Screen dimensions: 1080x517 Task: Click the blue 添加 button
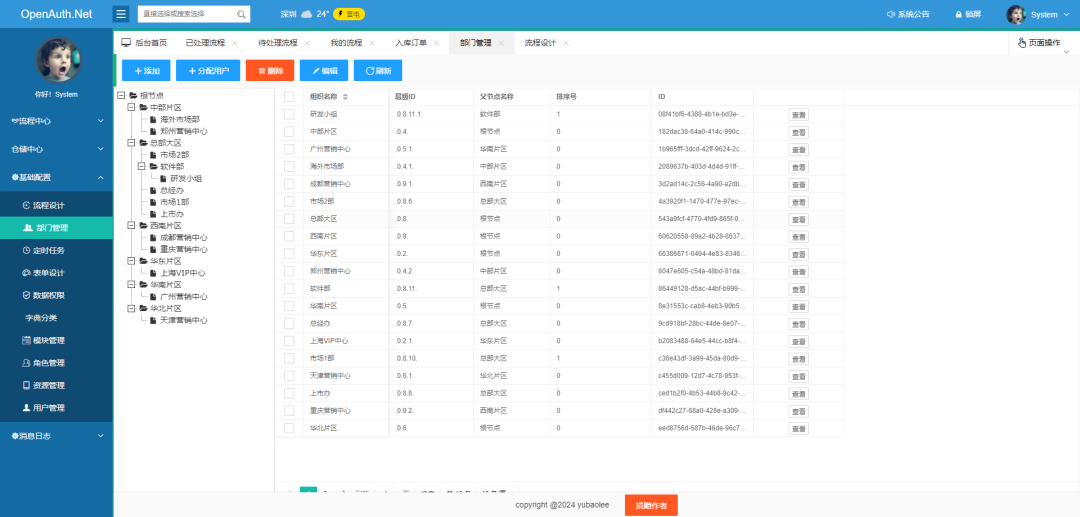coord(146,71)
